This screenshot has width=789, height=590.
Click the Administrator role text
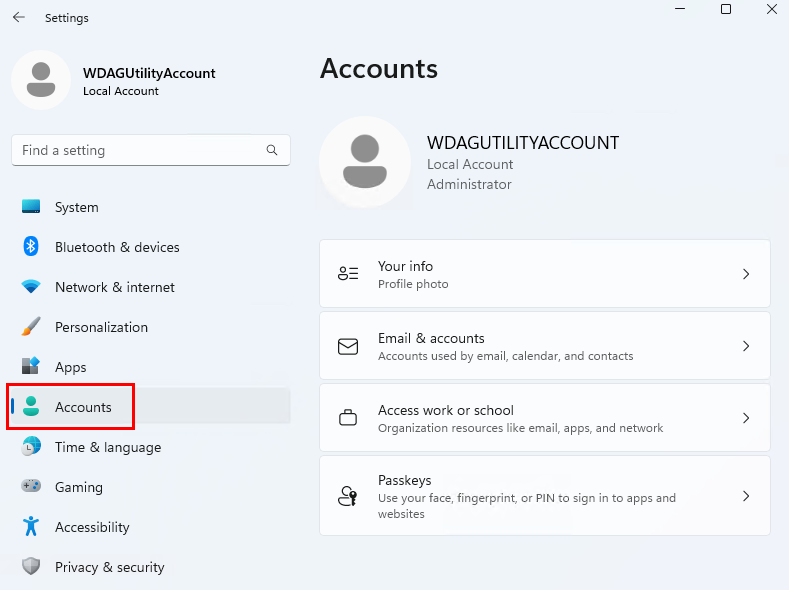click(469, 184)
